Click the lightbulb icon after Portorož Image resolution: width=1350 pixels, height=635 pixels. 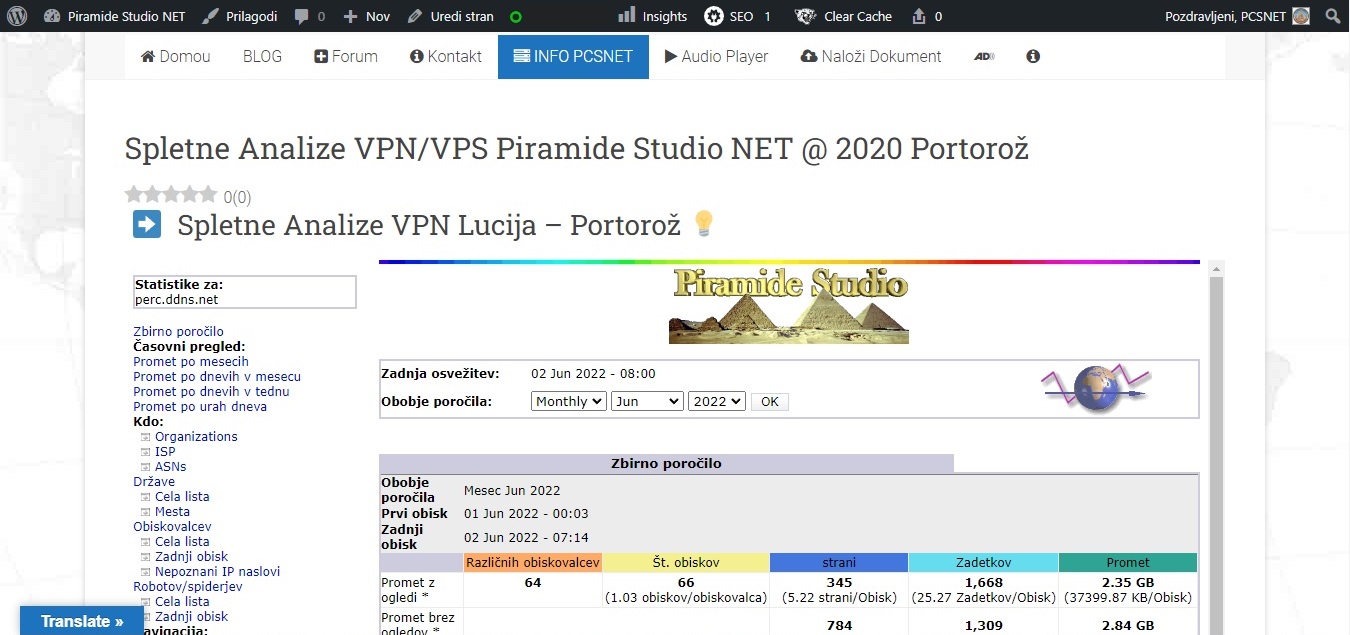point(704,224)
